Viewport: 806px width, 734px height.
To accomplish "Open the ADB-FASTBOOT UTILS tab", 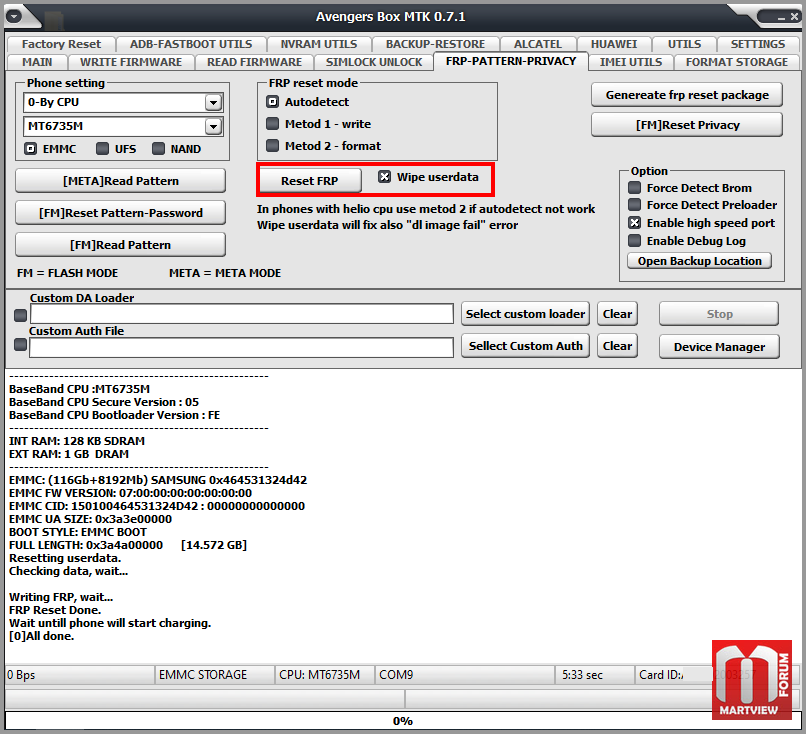I will click(x=191, y=44).
